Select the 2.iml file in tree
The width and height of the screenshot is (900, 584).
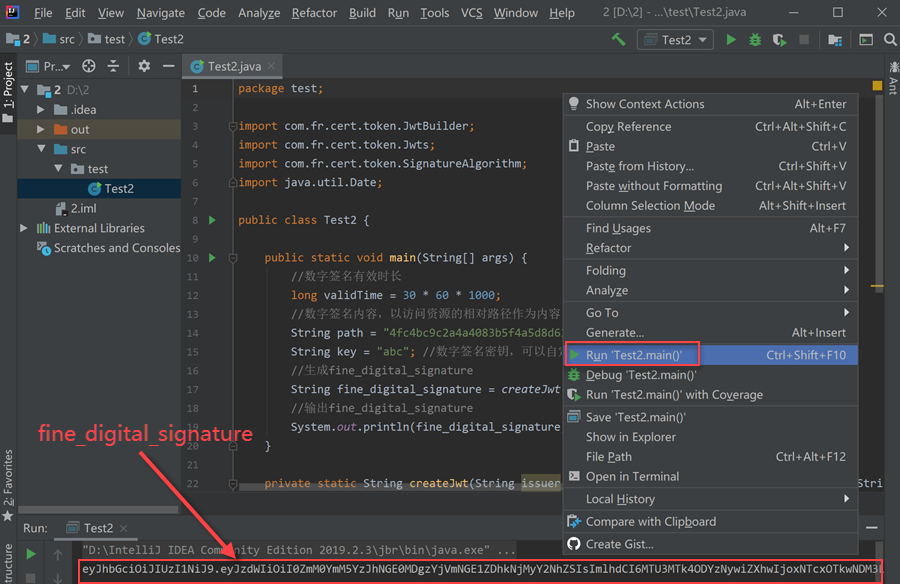[x=83, y=208]
